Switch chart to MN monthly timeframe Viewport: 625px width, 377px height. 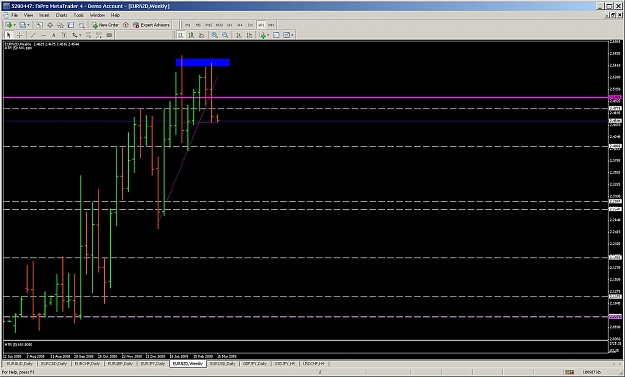click(x=271, y=25)
